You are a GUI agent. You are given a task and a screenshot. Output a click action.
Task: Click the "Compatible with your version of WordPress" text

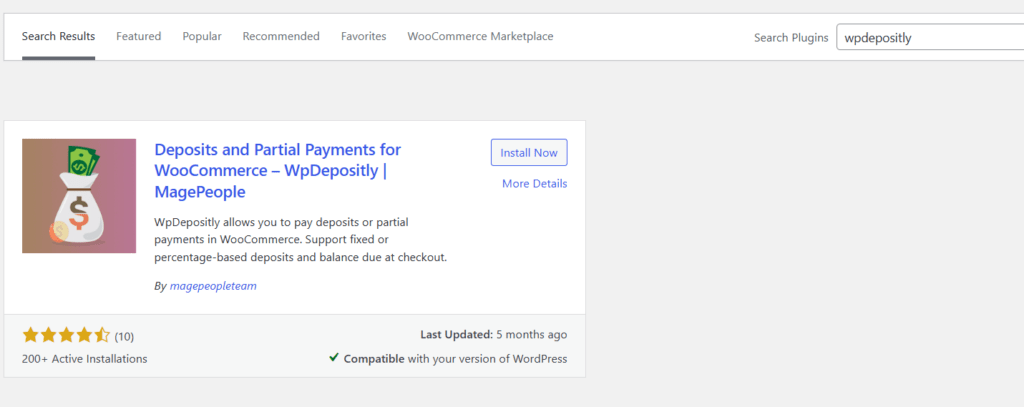[455, 359]
